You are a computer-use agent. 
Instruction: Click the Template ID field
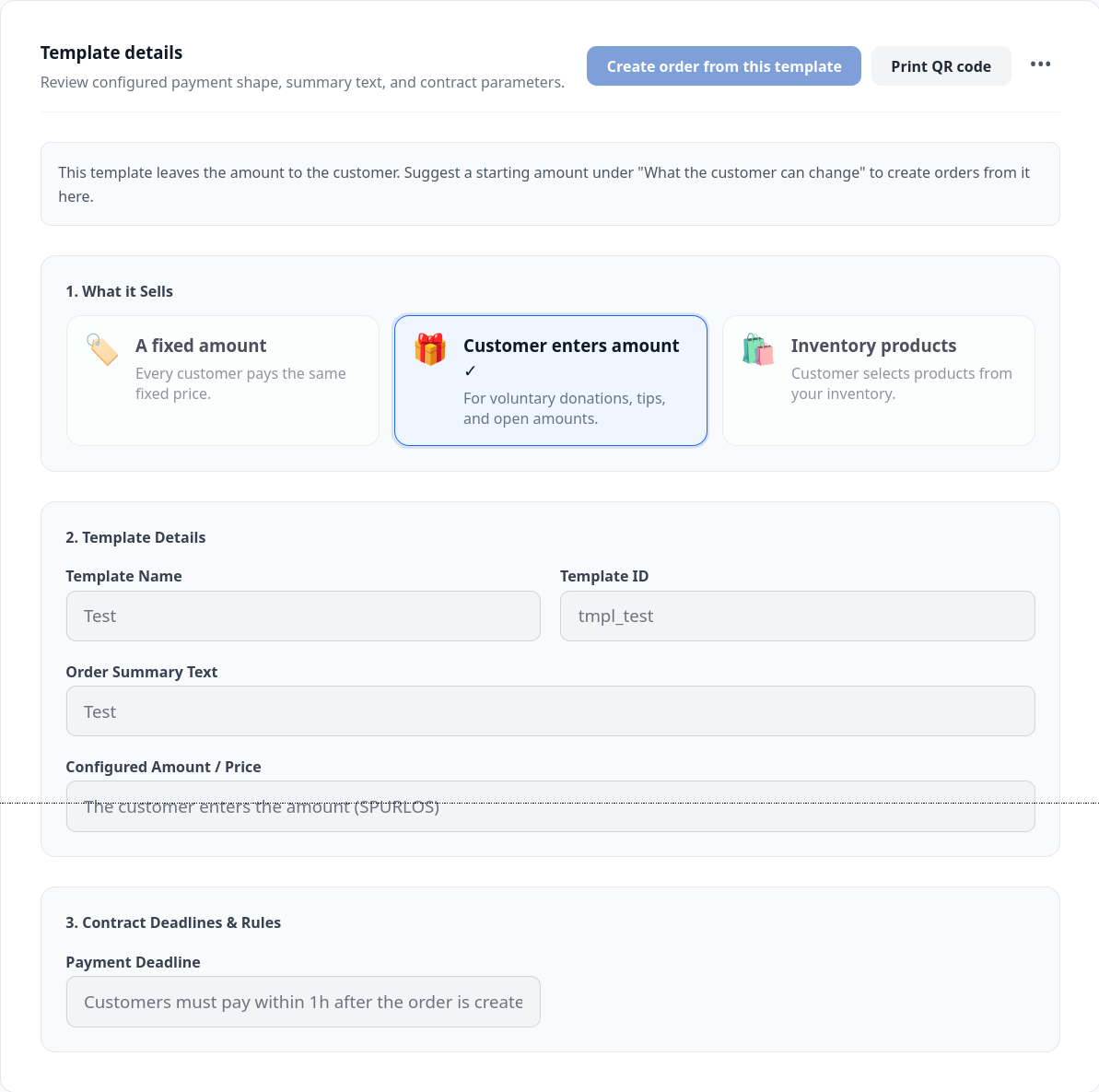coord(797,616)
